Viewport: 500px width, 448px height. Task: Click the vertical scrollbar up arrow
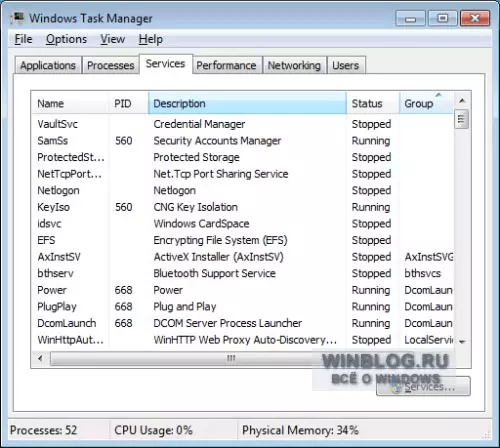pos(462,100)
